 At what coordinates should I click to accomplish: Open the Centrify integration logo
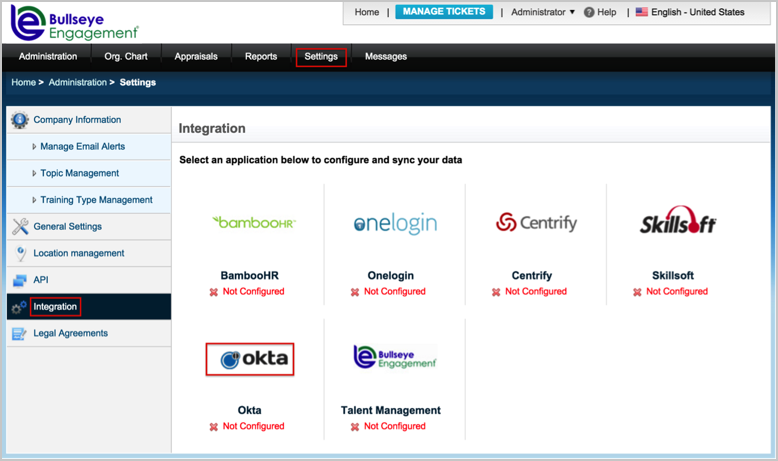536,222
